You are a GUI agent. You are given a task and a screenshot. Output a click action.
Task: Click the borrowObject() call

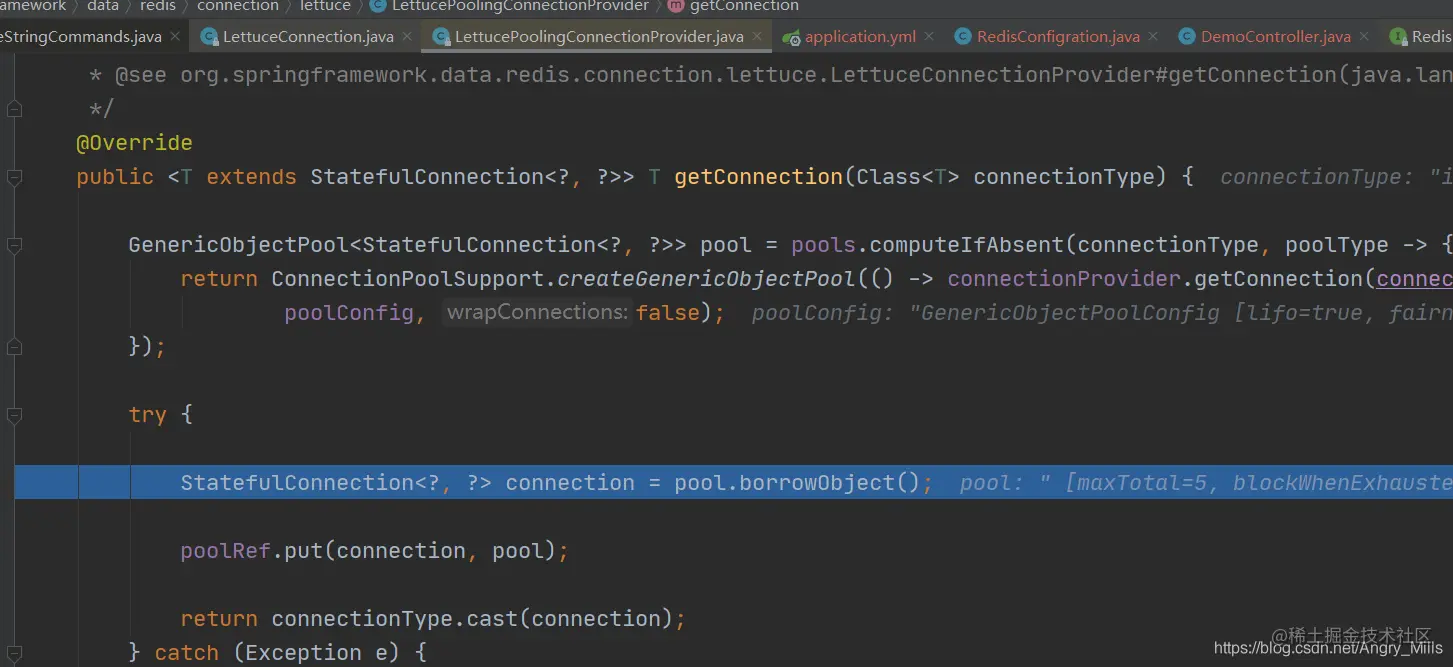(830, 482)
